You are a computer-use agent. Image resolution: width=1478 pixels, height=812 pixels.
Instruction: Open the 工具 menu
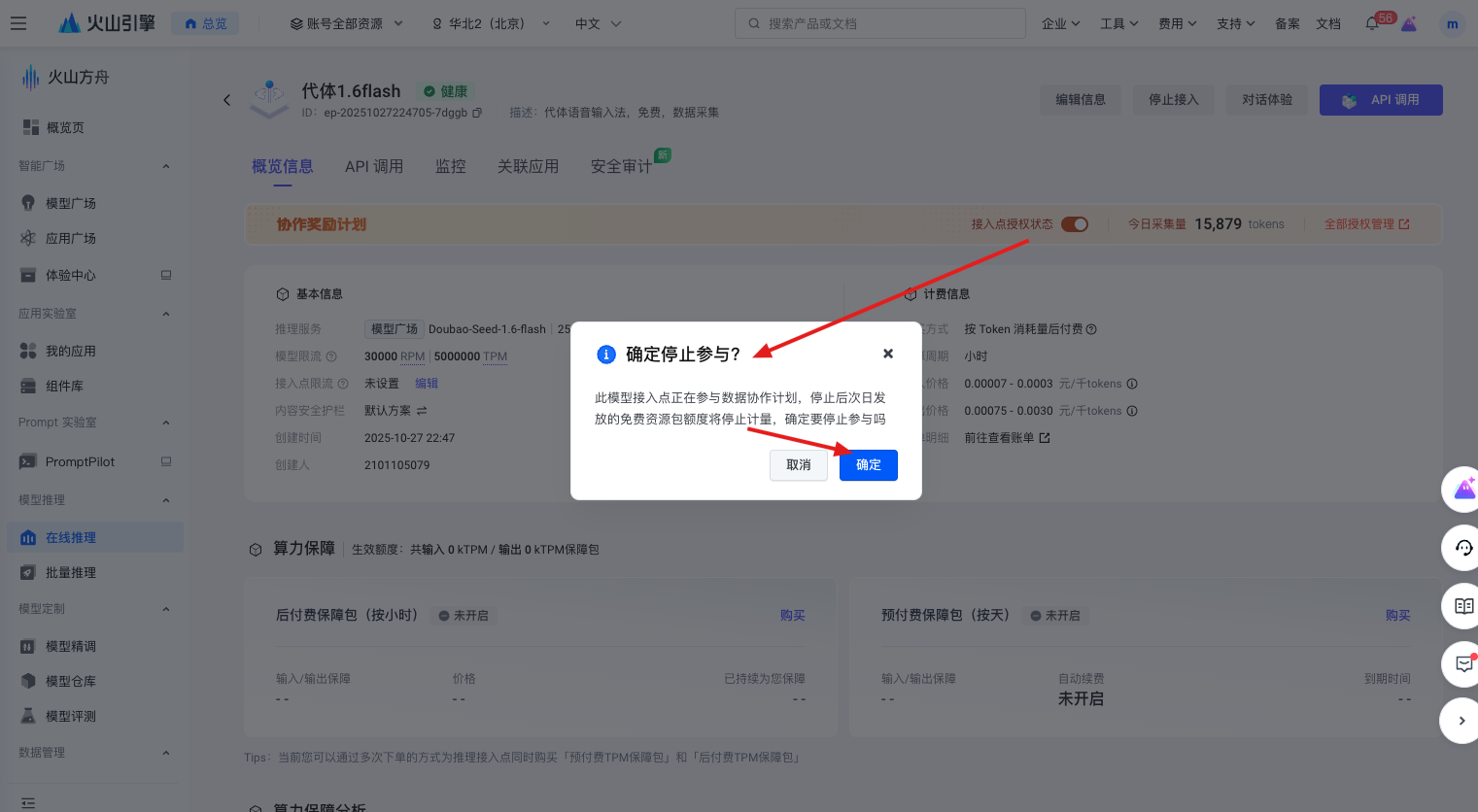point(1118,23)
